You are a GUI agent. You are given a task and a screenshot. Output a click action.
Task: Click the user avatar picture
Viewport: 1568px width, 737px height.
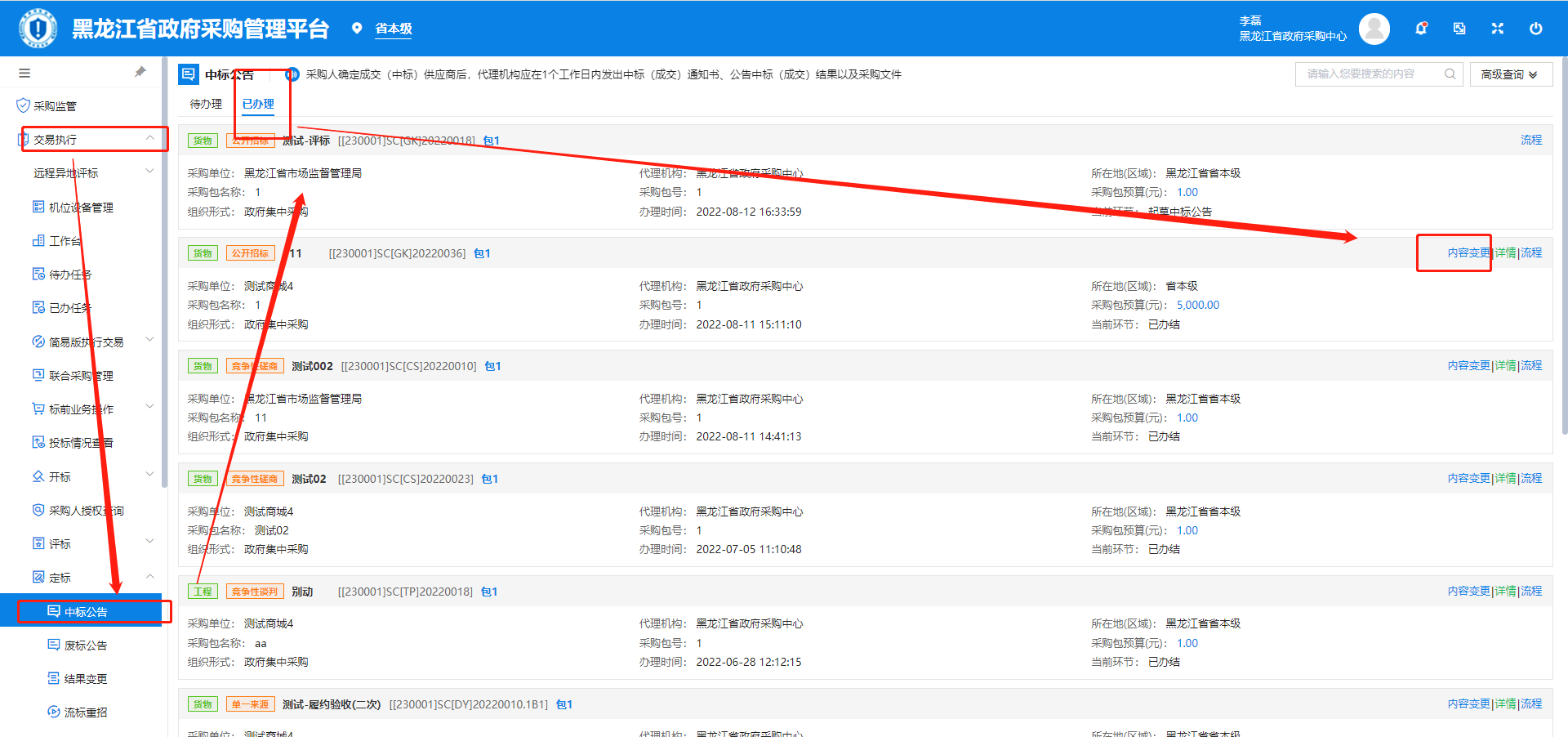tap(1374, 29)
